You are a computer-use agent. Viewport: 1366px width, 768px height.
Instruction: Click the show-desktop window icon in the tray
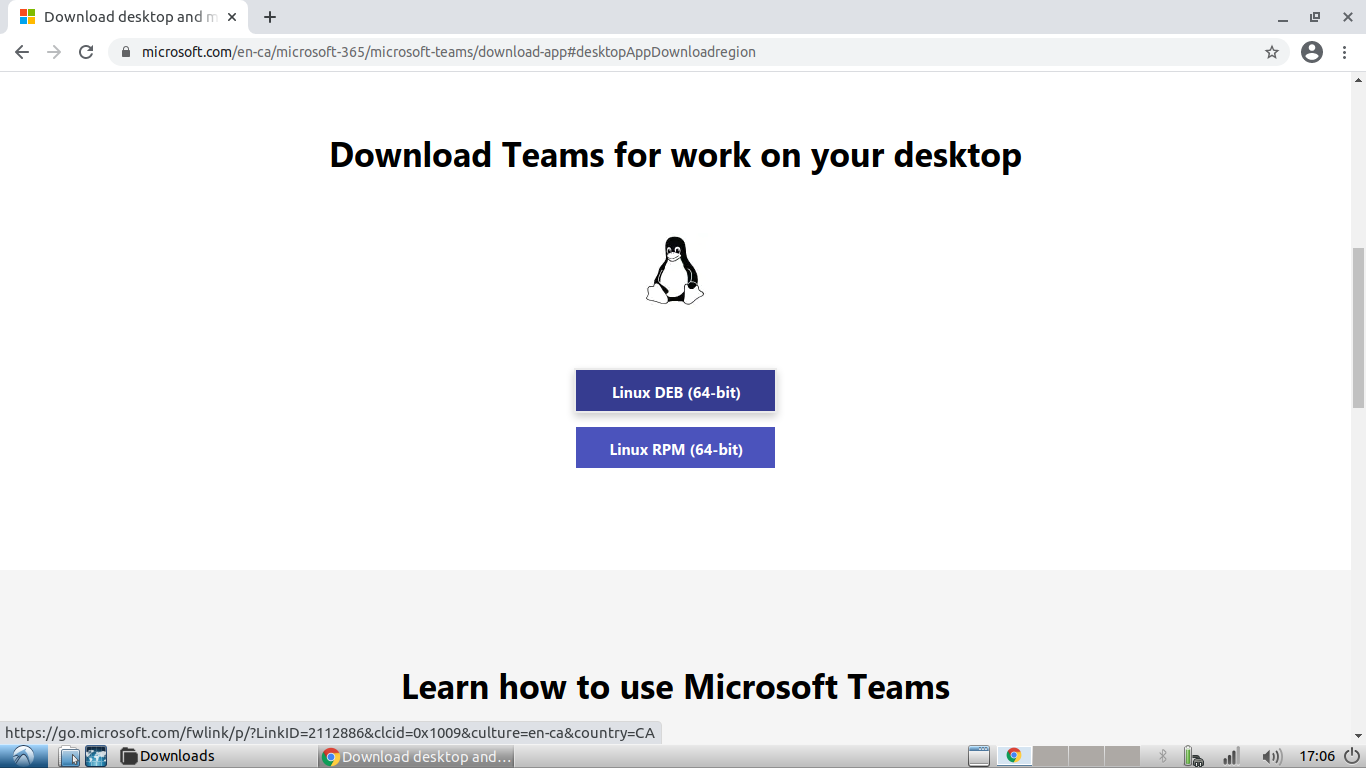(x=979, y=756)
